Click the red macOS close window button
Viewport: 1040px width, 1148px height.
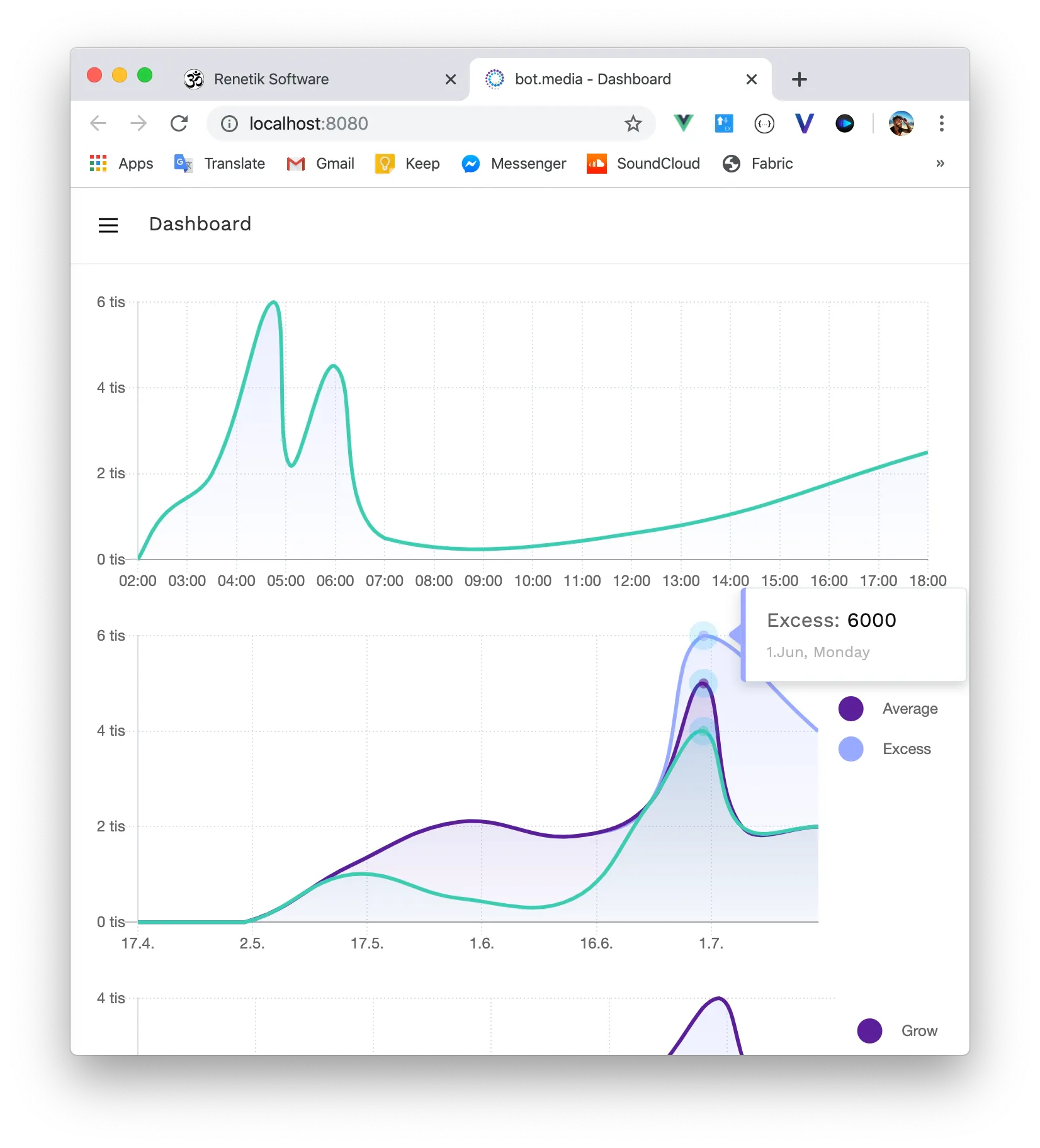click(94, 76)
